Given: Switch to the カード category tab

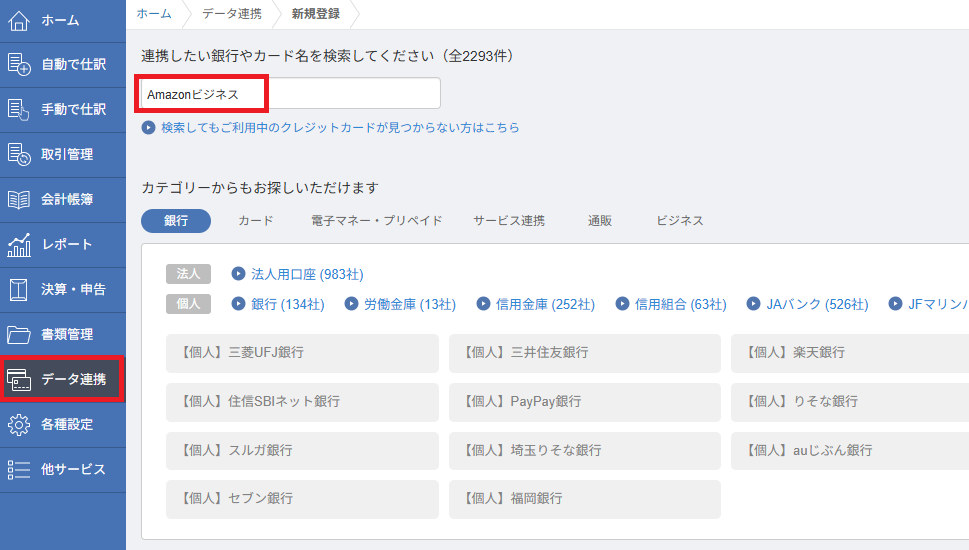Looking at the screenshot, I should (x=255, y=221).
